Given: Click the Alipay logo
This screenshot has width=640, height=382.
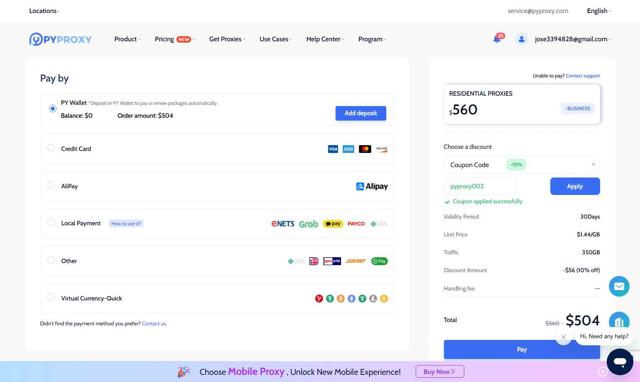Looking at the screenshot, I should pos(371,187).
